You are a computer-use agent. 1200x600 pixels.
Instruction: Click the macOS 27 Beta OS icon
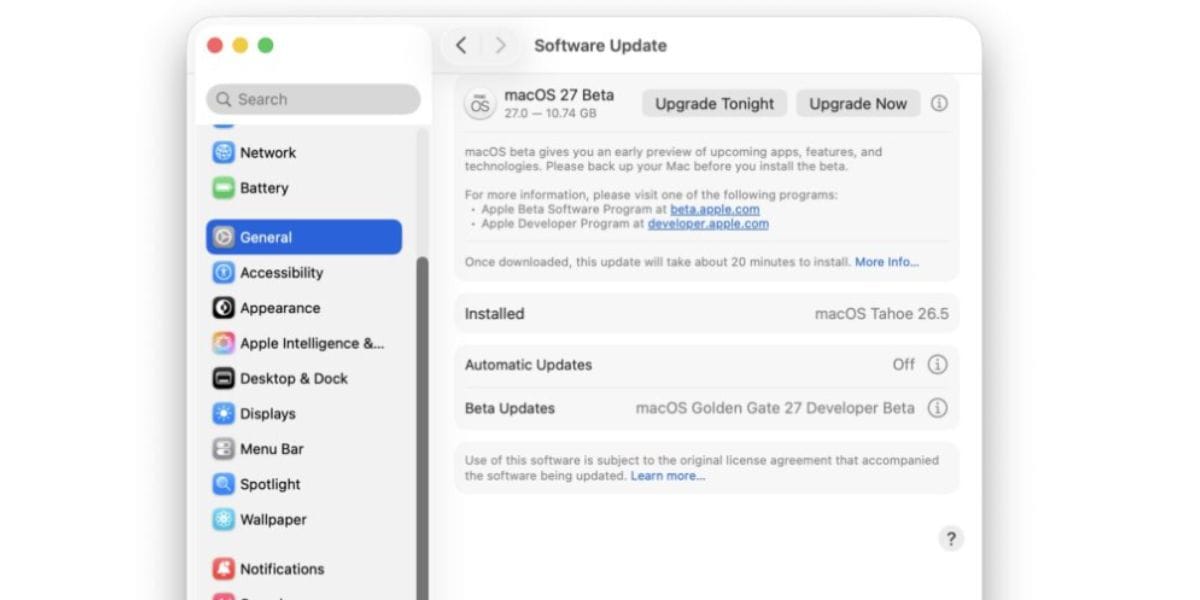click(x=480, y=103)
